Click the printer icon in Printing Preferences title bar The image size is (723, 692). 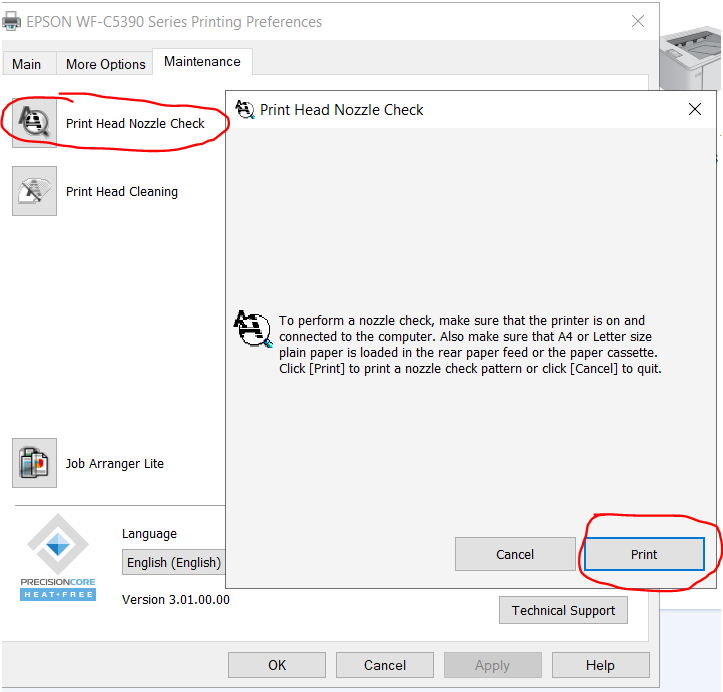tap(12, 21)
